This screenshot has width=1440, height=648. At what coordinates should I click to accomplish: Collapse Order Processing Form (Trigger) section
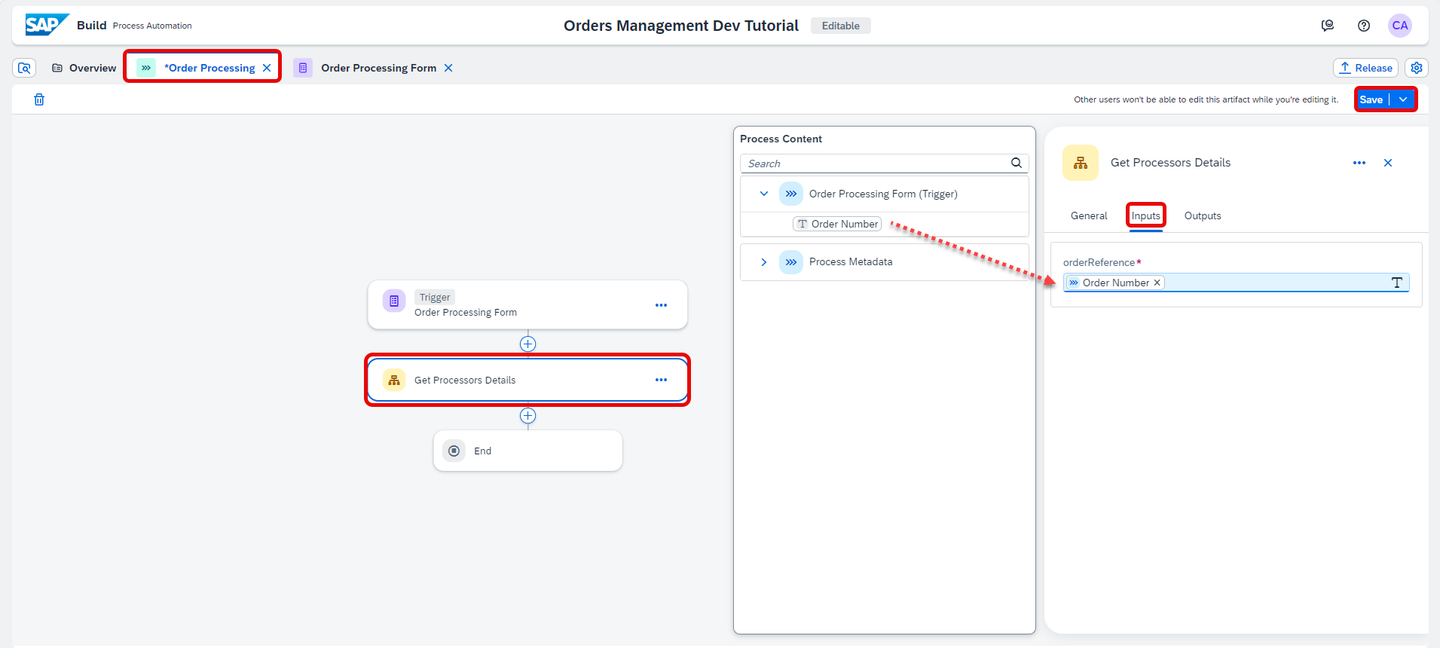tap(764, 194)
